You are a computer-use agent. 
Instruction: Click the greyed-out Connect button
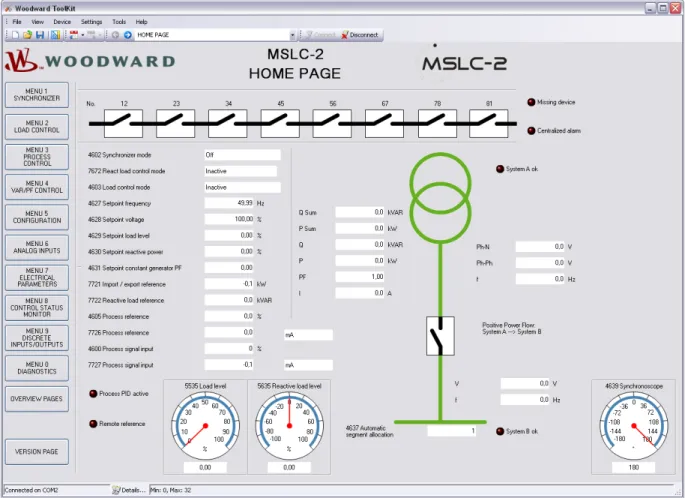coord(320,35)
